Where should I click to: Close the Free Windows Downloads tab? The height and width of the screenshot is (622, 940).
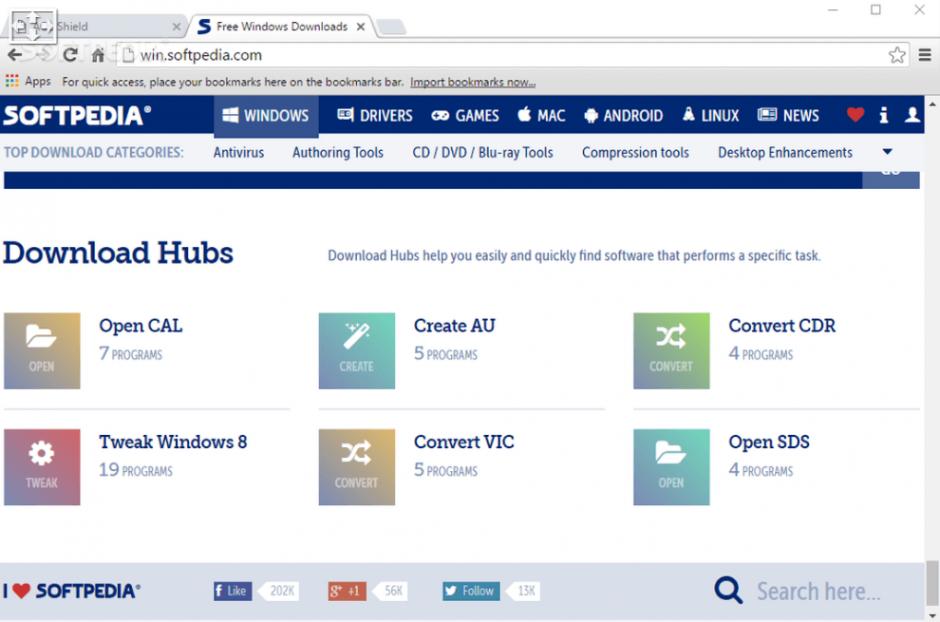pyautogui.click(x=360, y=27)
